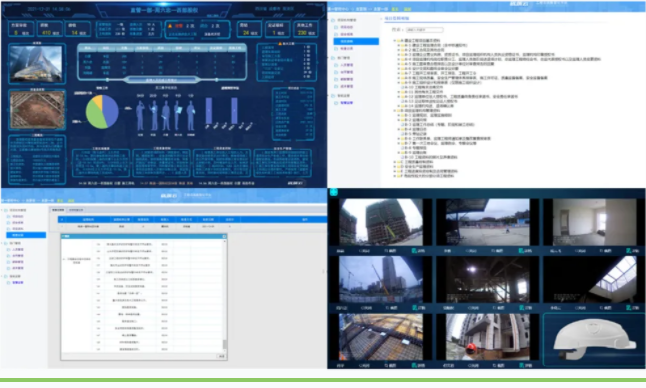This screenshot has width=646, height=388.
Task: Click the search input field above document tree
Action: point(424,30)
